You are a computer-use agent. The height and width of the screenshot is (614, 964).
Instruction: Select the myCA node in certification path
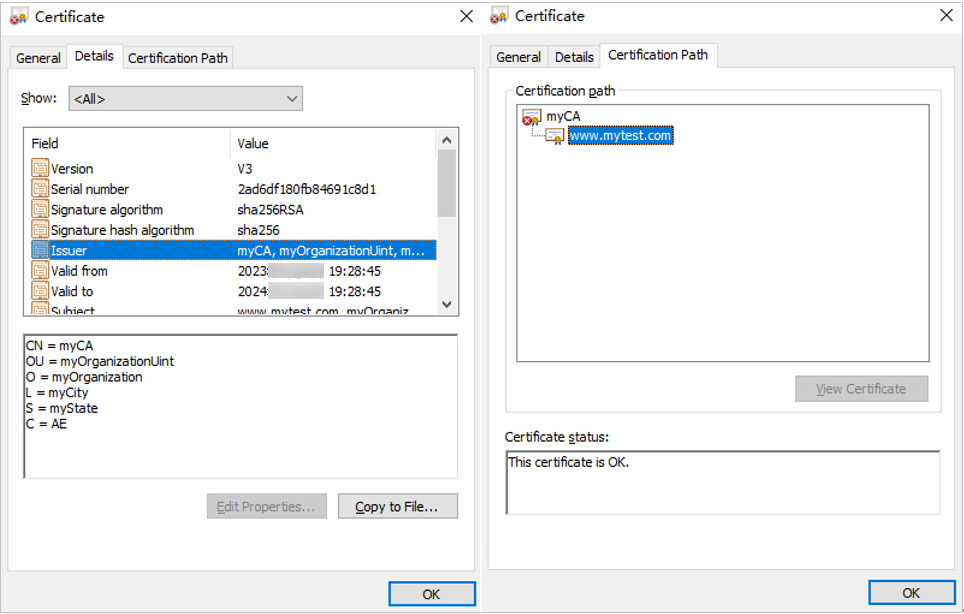coord(563,117)
